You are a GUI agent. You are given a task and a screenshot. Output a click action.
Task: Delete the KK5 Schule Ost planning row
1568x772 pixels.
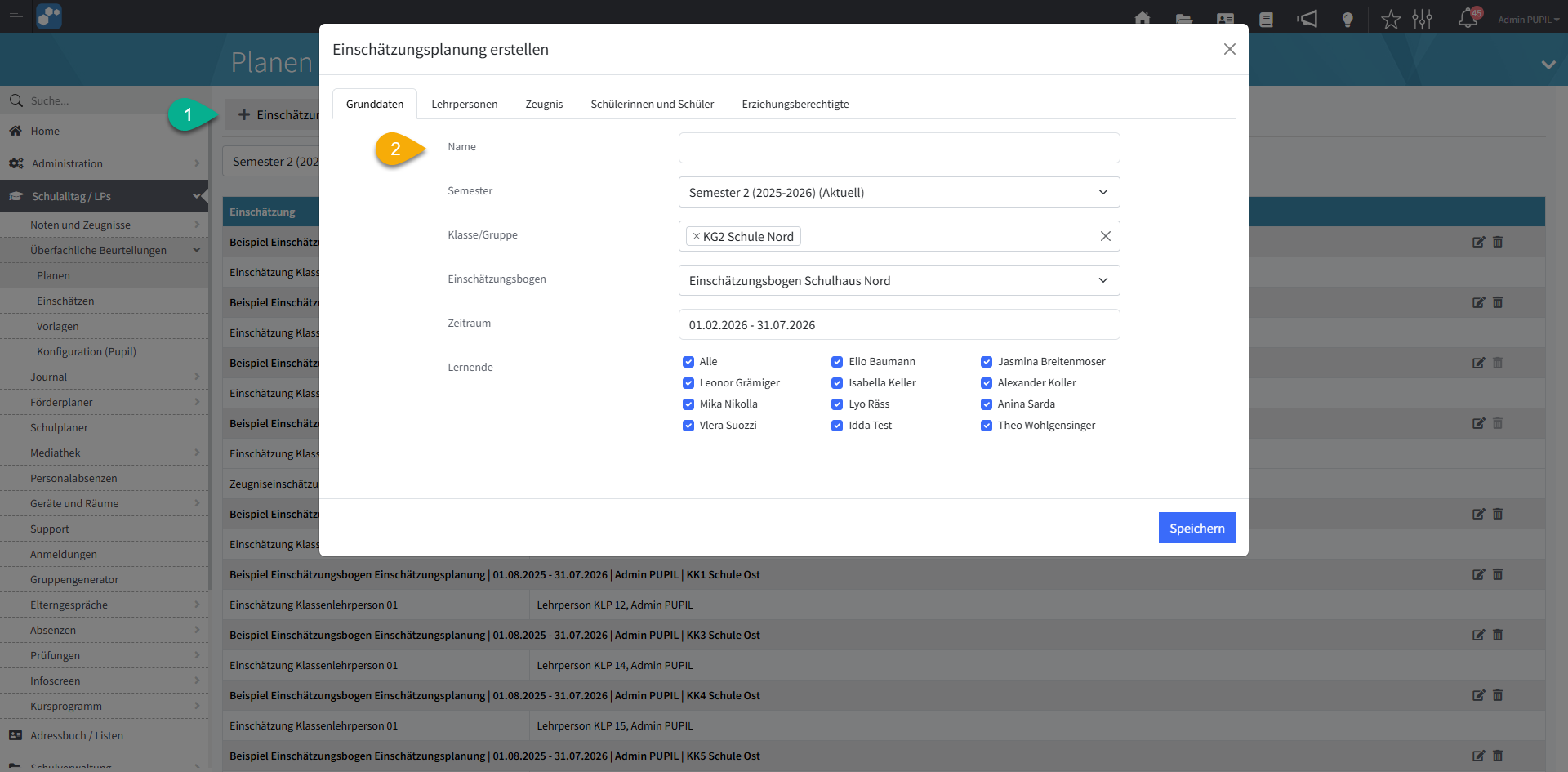click(x=1498, y=756)
